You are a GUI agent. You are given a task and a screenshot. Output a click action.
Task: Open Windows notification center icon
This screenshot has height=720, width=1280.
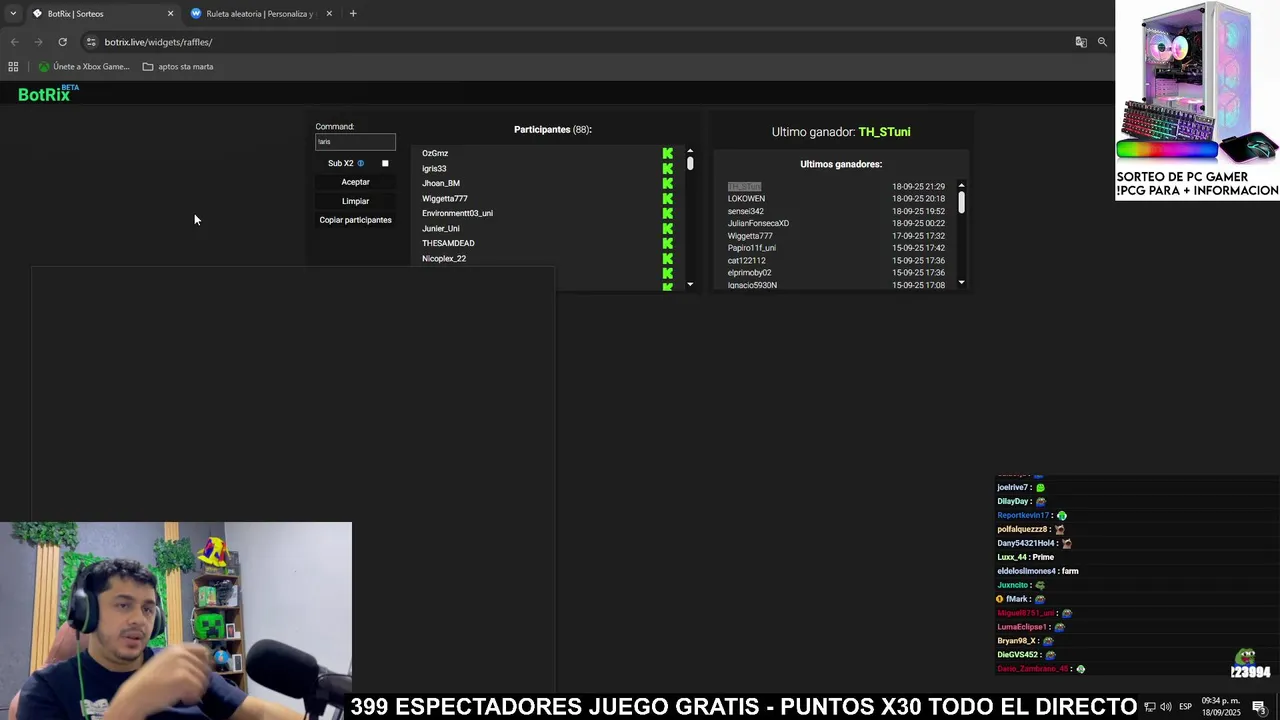click(x=1259, y=707)
